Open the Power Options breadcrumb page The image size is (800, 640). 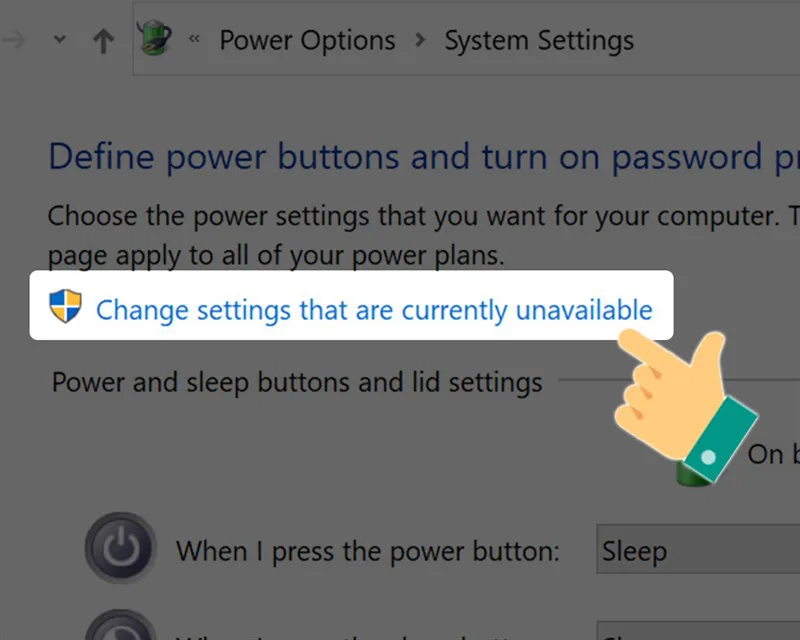306,40
